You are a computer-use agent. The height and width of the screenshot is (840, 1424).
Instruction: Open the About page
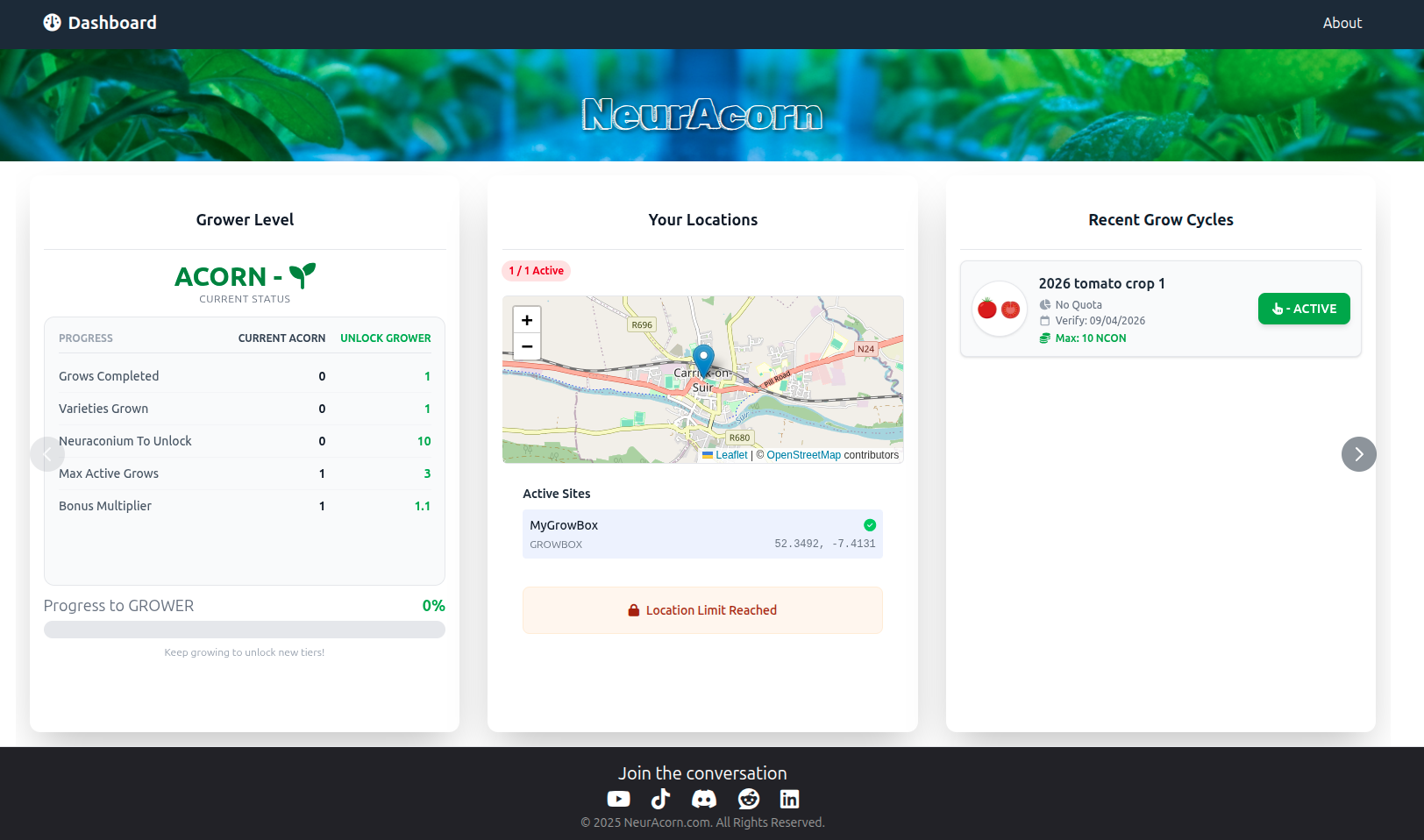click(1342, 23)
